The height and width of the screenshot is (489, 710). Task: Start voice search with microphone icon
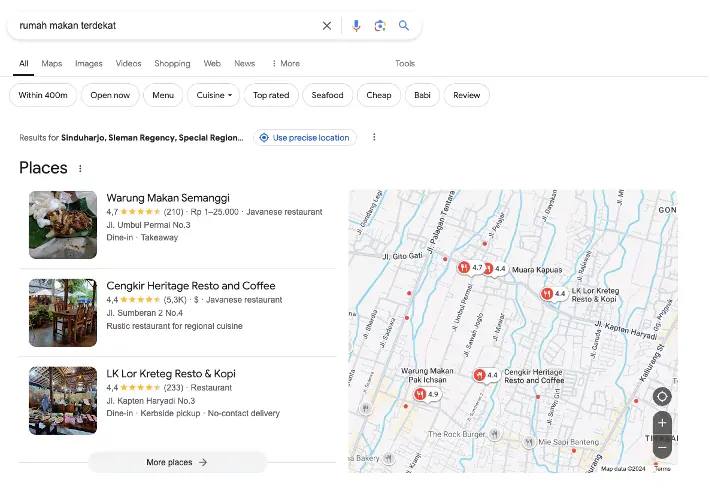tap(356, 26)
